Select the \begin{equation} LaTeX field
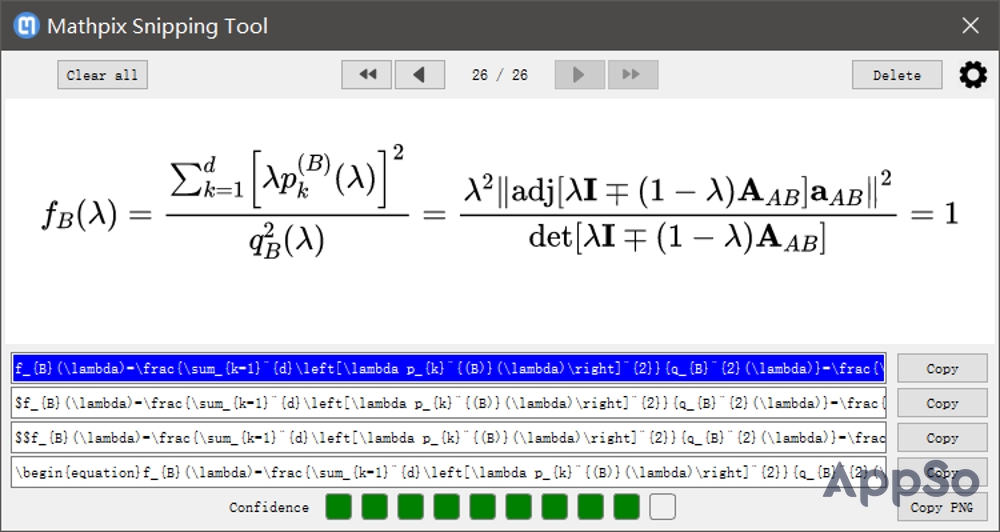 click(449, 472)
